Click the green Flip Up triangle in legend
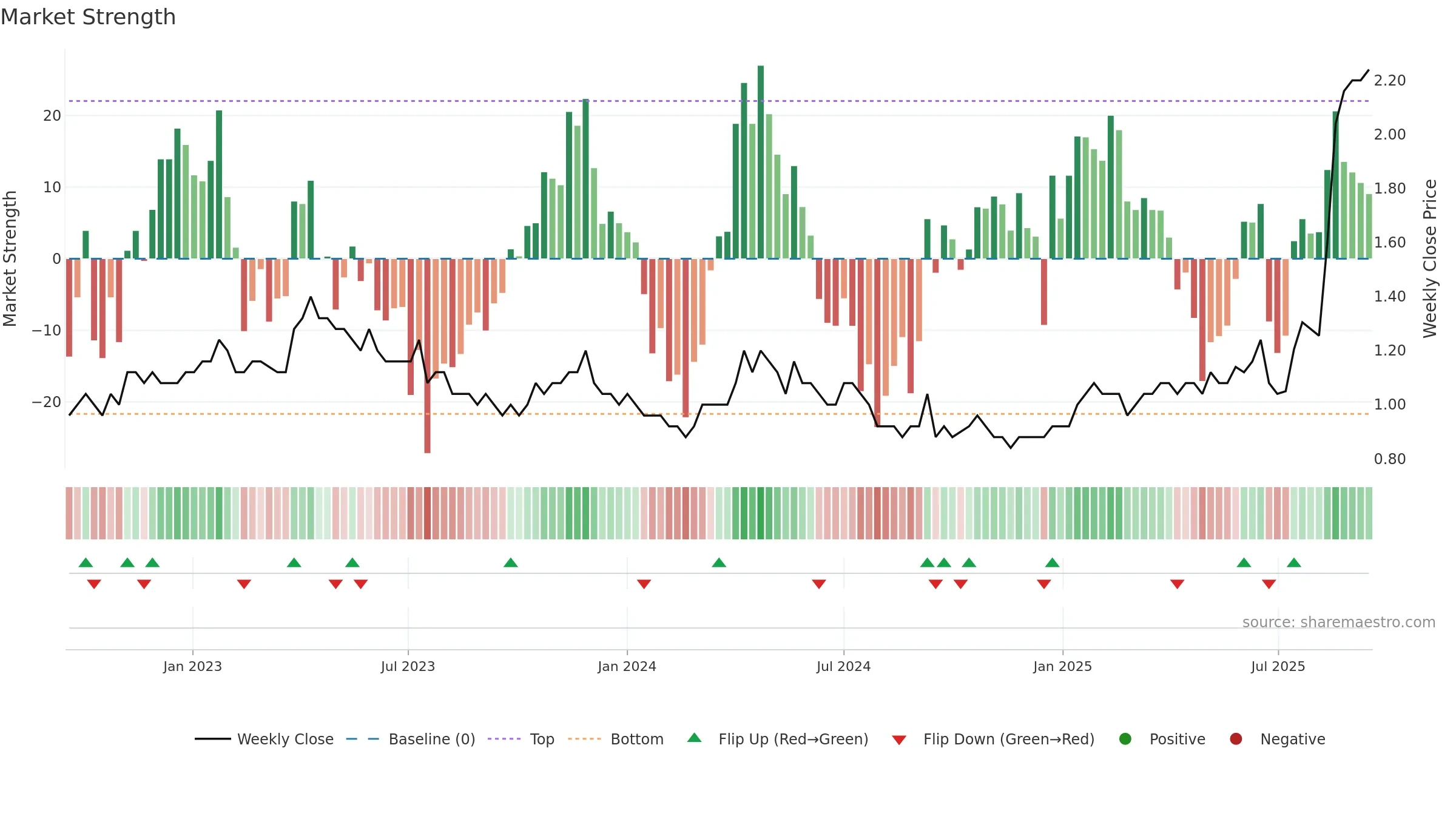This screenshot has width=1456, height=819. (x=695, y=738)
